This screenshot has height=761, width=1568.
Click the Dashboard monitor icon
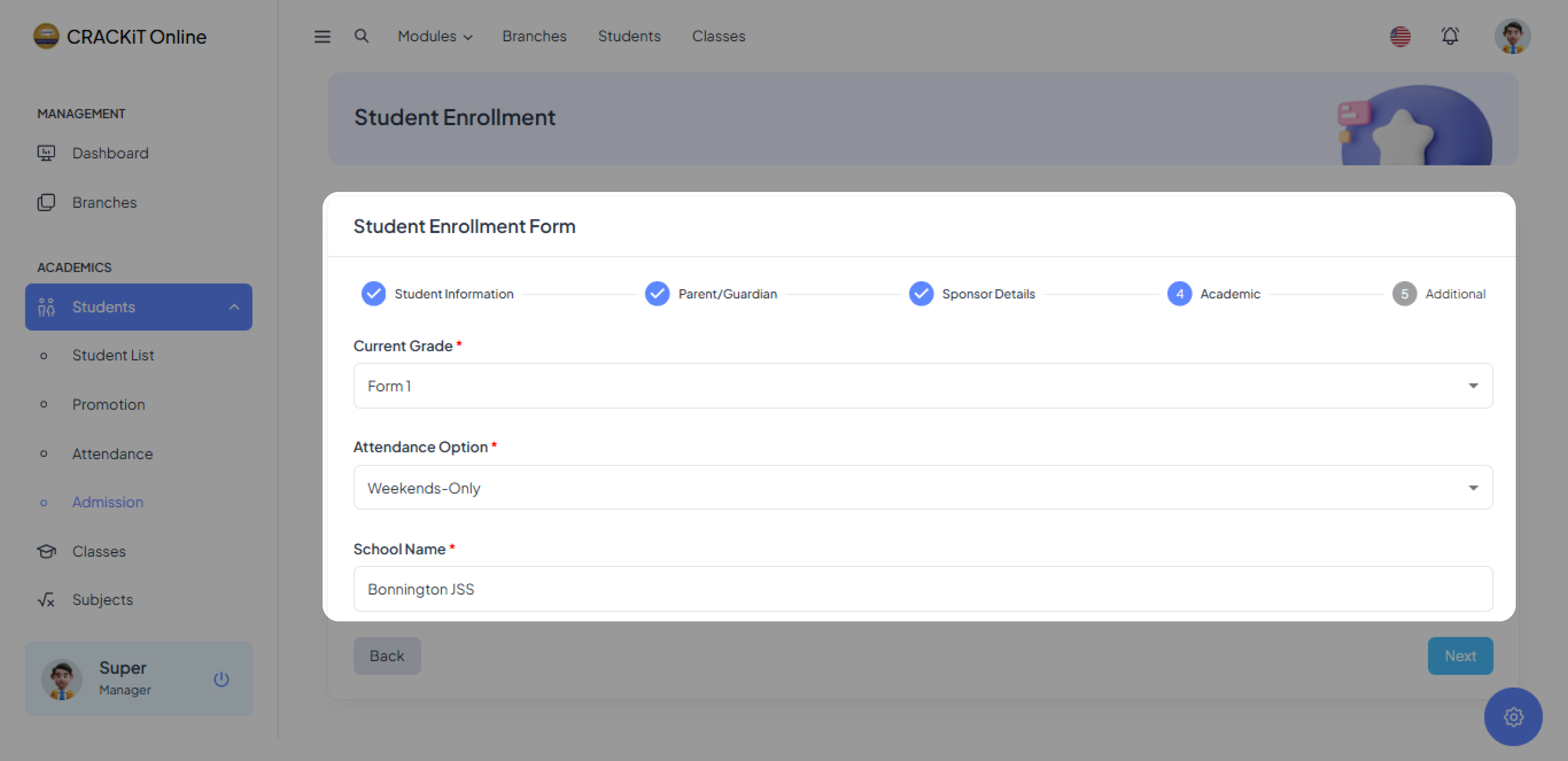46,153
